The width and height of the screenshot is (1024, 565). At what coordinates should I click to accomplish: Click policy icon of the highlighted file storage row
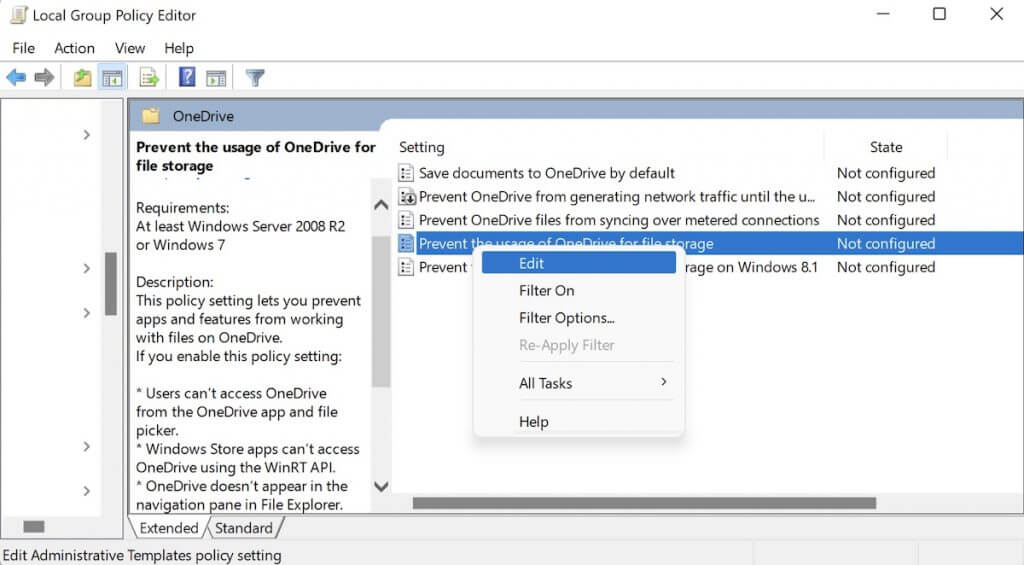pos(406,244)
